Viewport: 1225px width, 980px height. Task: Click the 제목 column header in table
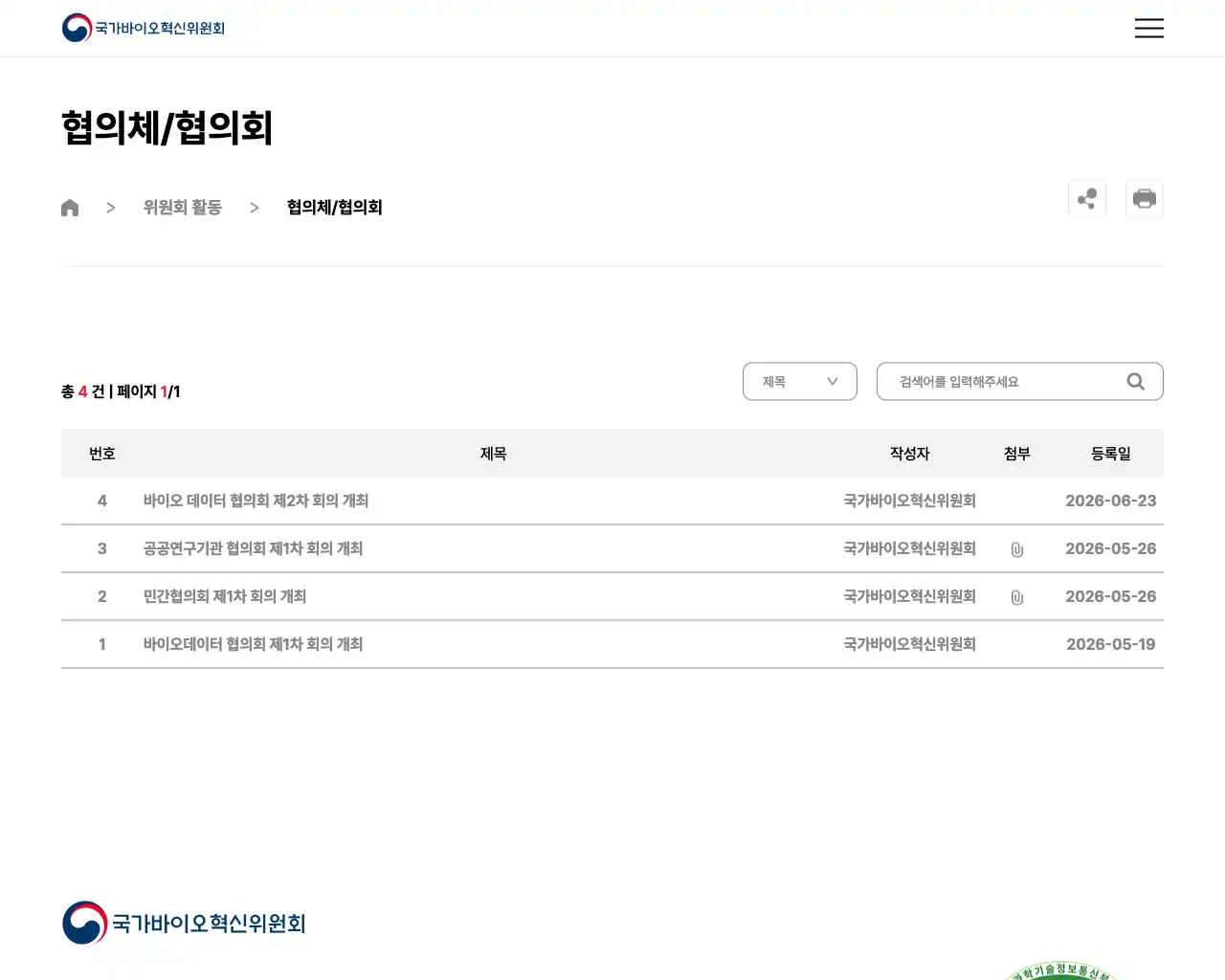493,454
